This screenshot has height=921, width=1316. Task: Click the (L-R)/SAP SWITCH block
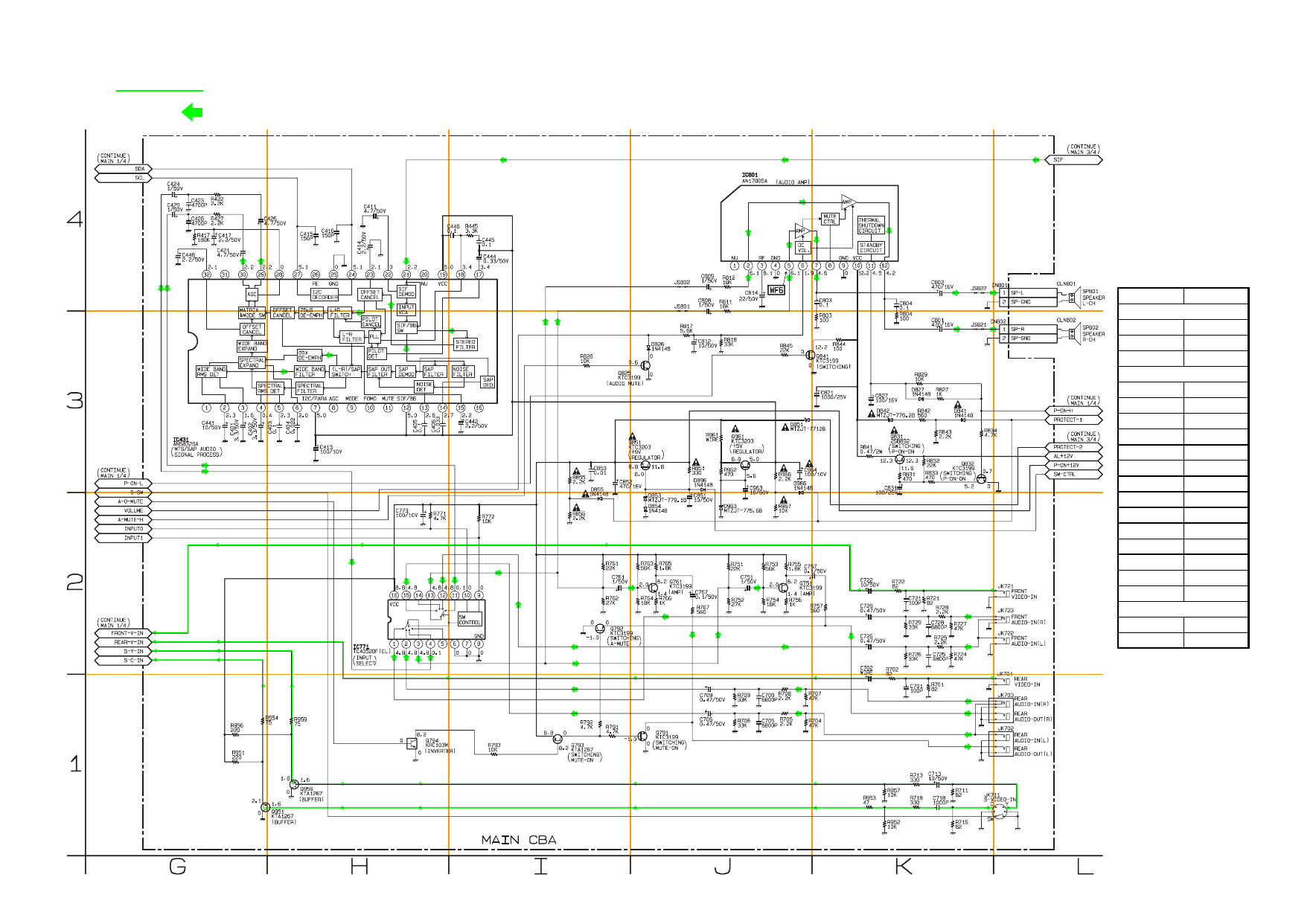tap(346, 371)
